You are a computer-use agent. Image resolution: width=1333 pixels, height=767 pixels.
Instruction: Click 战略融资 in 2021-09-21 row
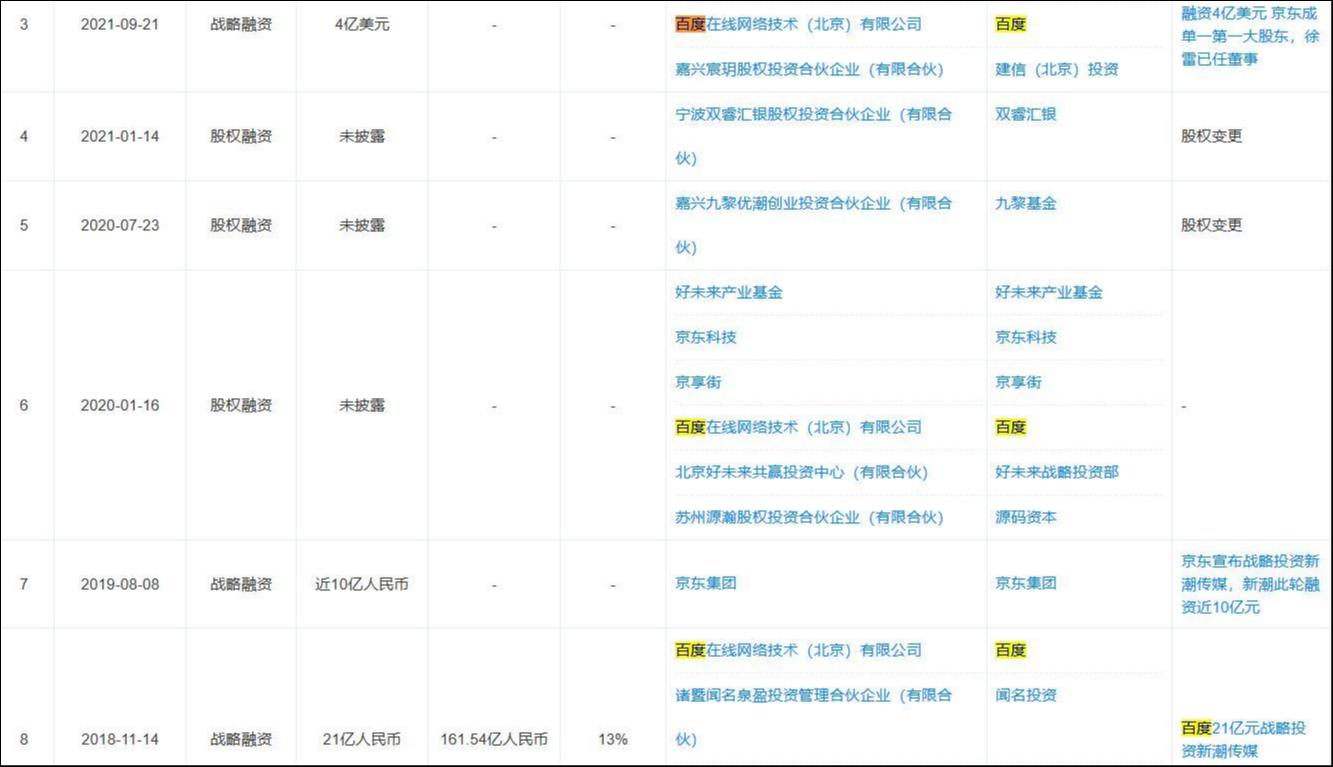coord(240,24)
